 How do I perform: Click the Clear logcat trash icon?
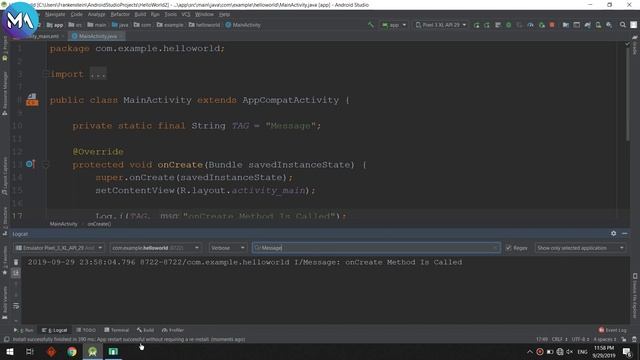pos(16,262)
